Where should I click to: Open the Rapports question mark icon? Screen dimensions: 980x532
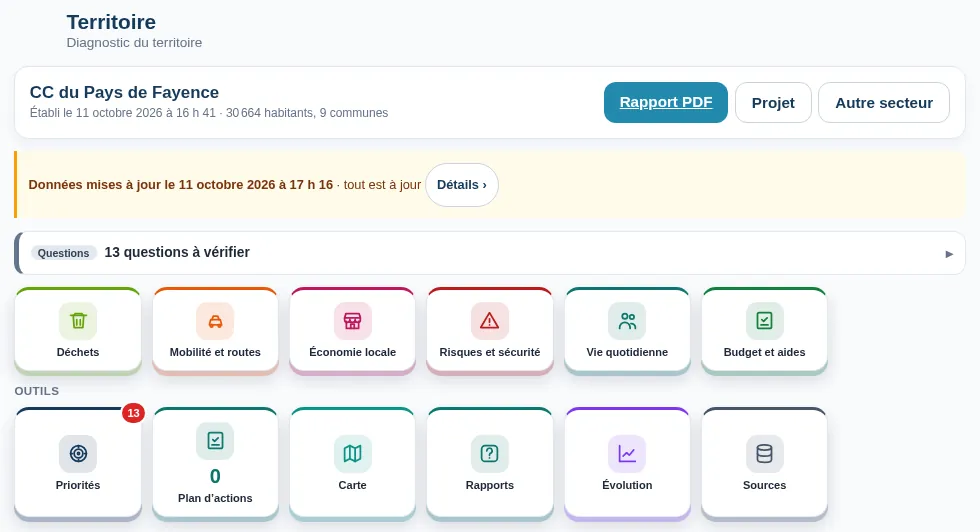489,453
